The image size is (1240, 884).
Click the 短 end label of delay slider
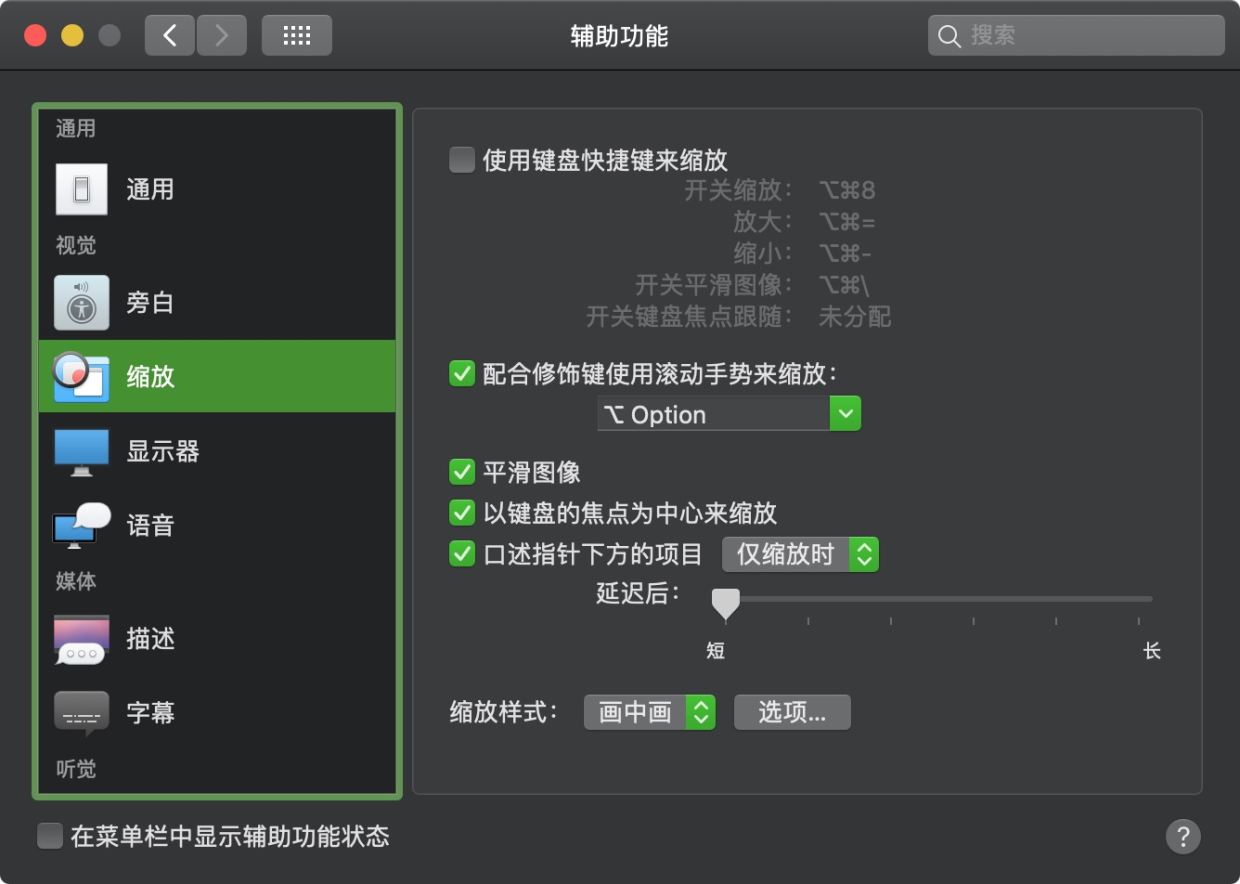(715, 651)
